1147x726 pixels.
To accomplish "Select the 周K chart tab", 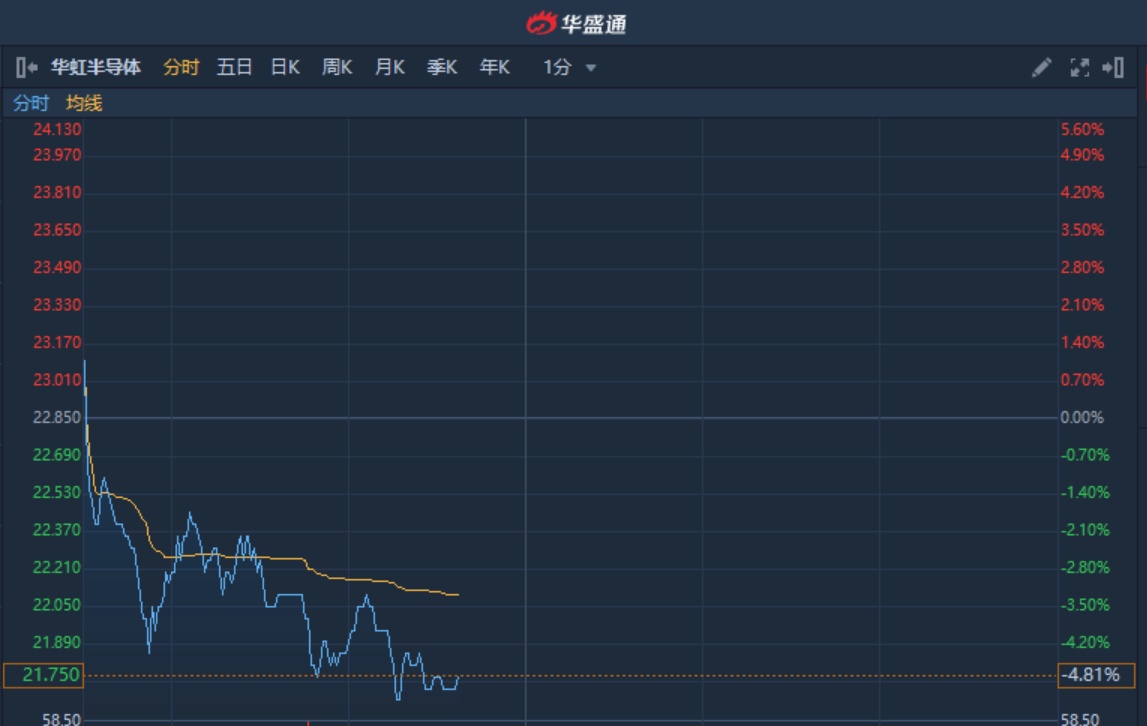I will click(x=337, y=68).
